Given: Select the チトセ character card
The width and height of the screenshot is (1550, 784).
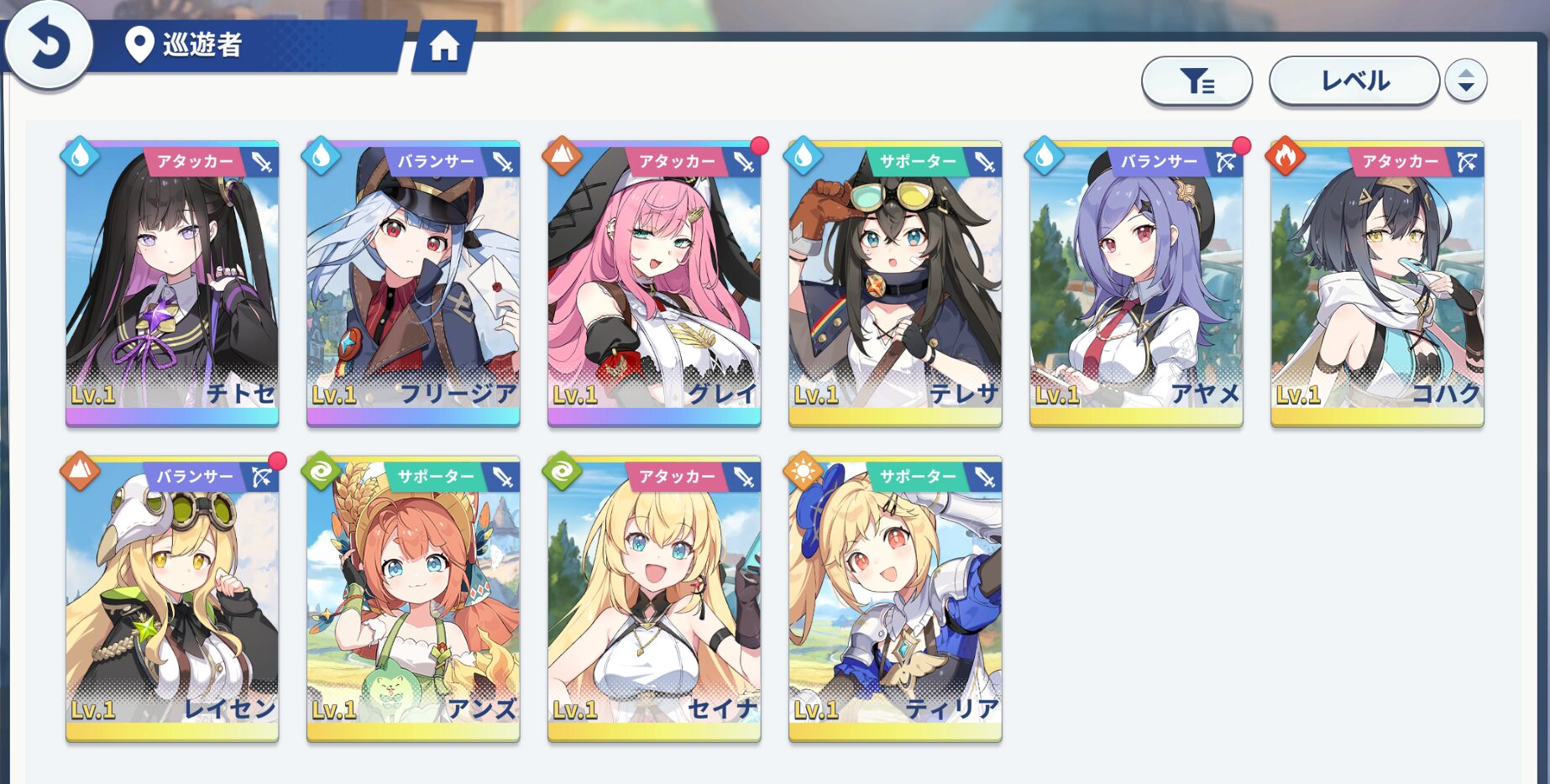Looking at the screenshot, I should (172, 284).
